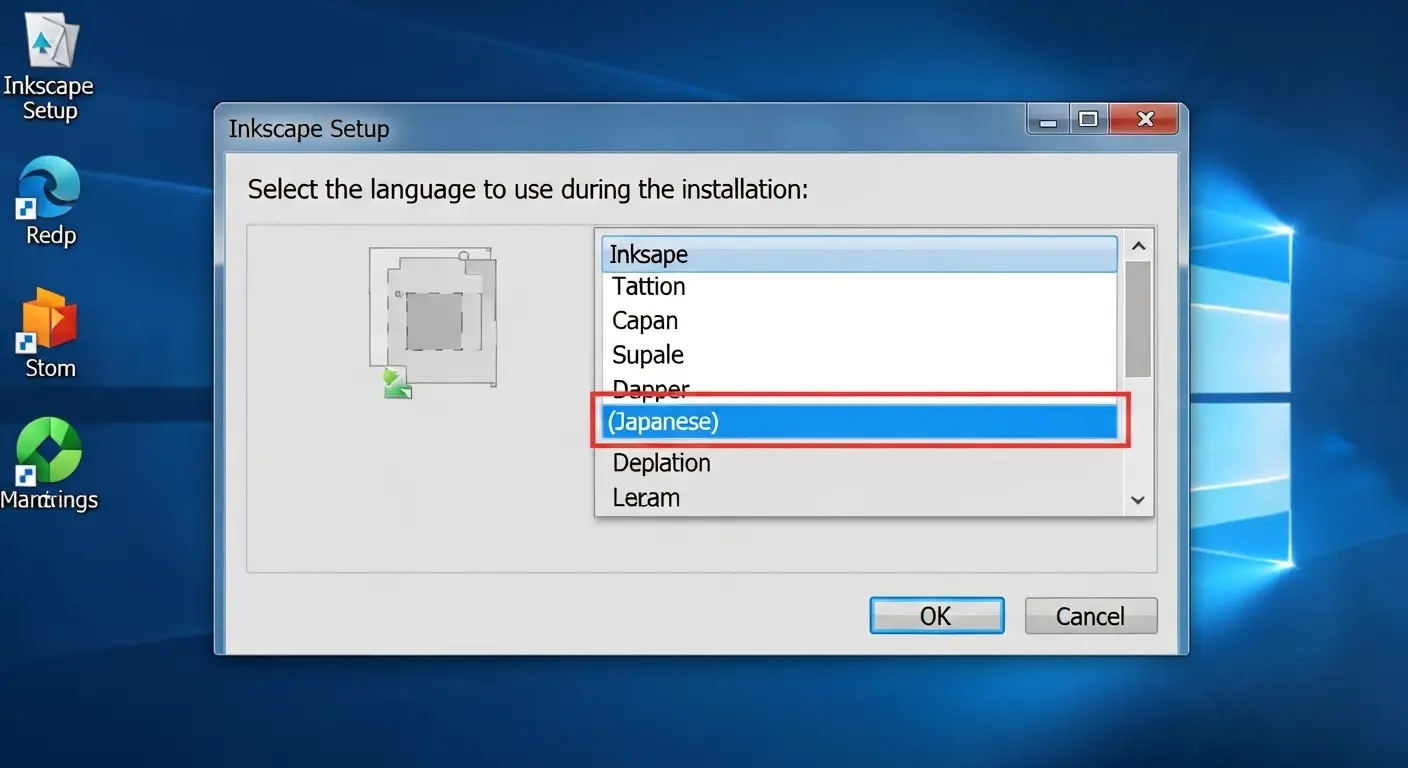The height and width of the screenshot is (768, 1408).
Task: Click the dashed gray square preview image
Action: 434,321
